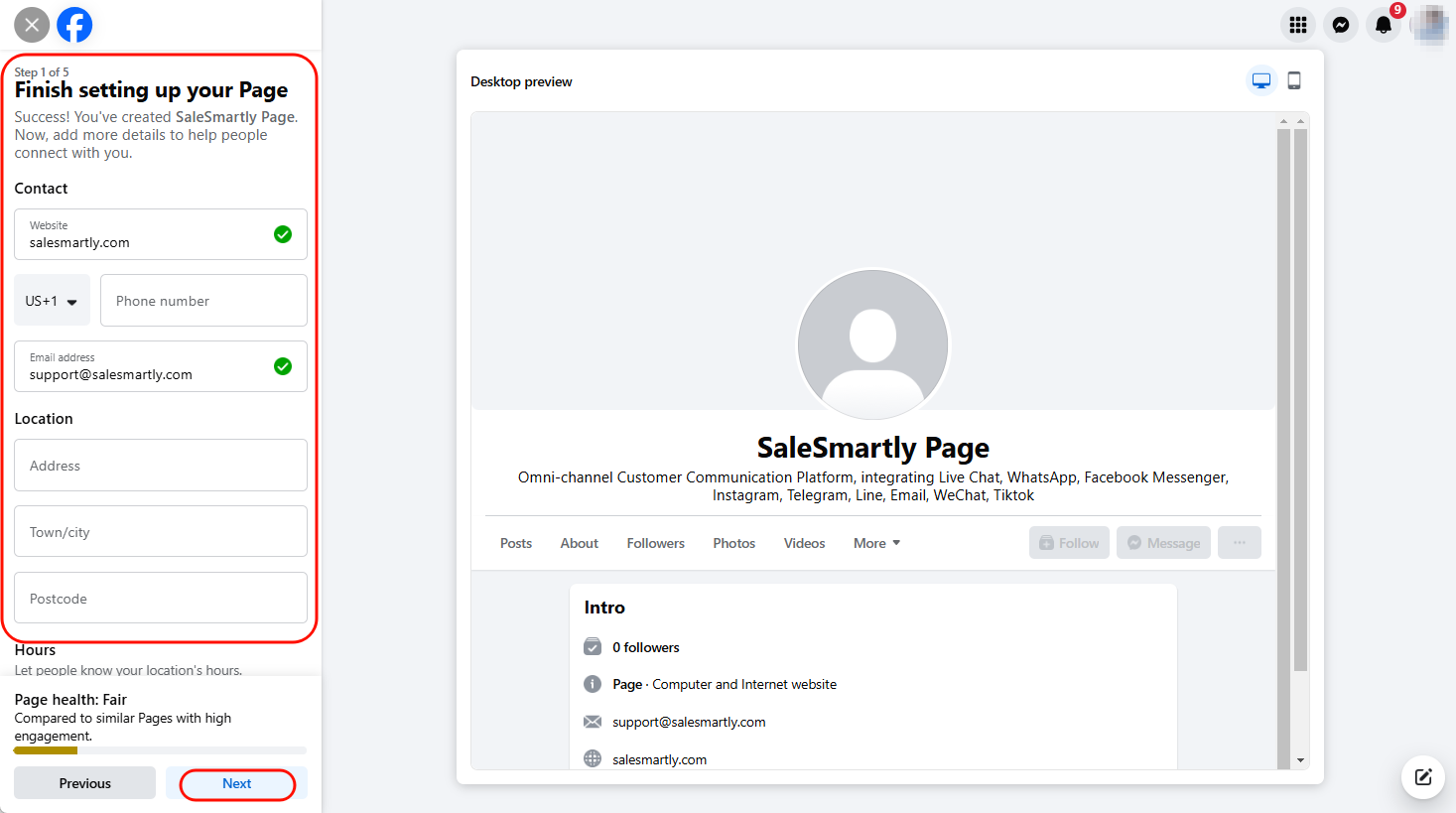This screenshot has width=1456, height=813.
Task: Expand the More tab menu
Action: pyautogui.click(x=876, y=543)
